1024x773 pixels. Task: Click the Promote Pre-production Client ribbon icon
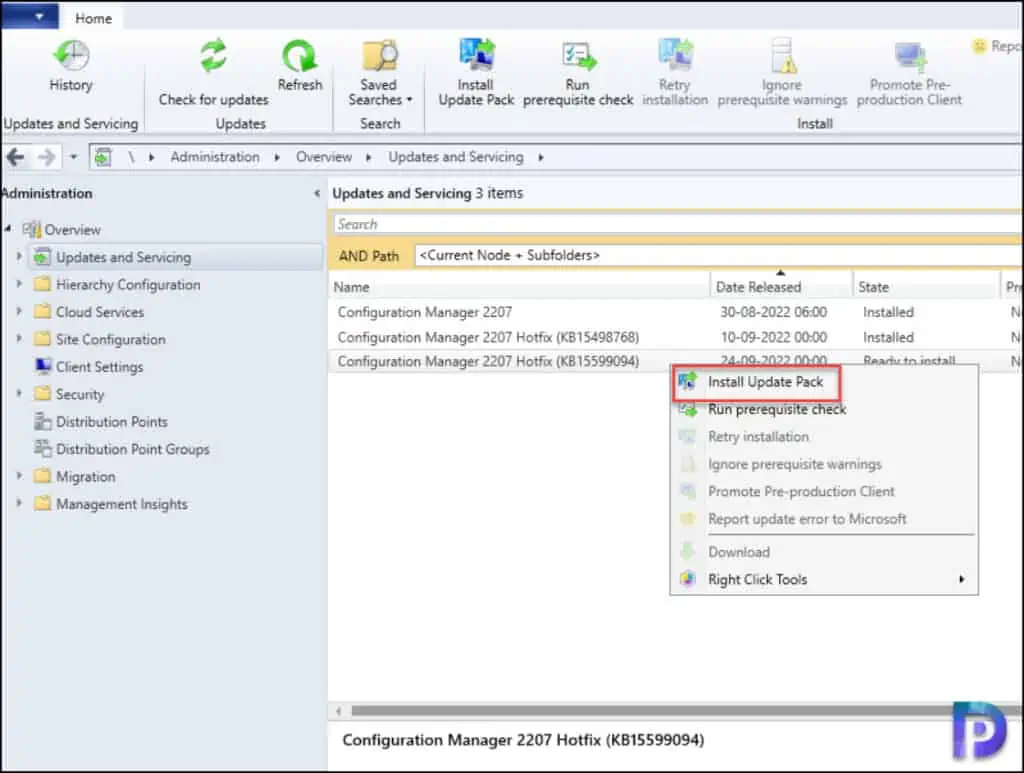(910, 57)
